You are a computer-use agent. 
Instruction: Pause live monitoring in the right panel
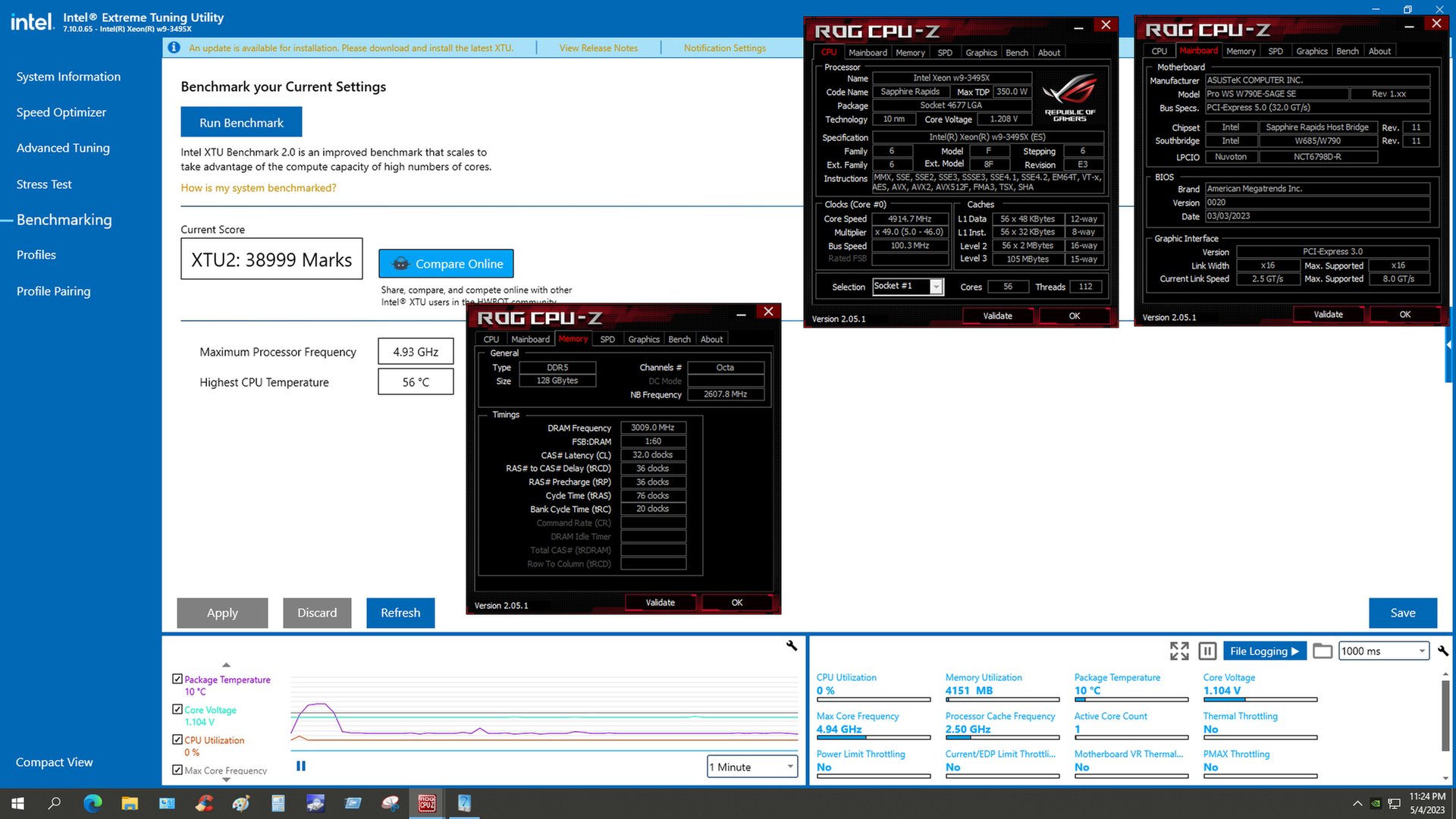click(x=1208, y=651)
